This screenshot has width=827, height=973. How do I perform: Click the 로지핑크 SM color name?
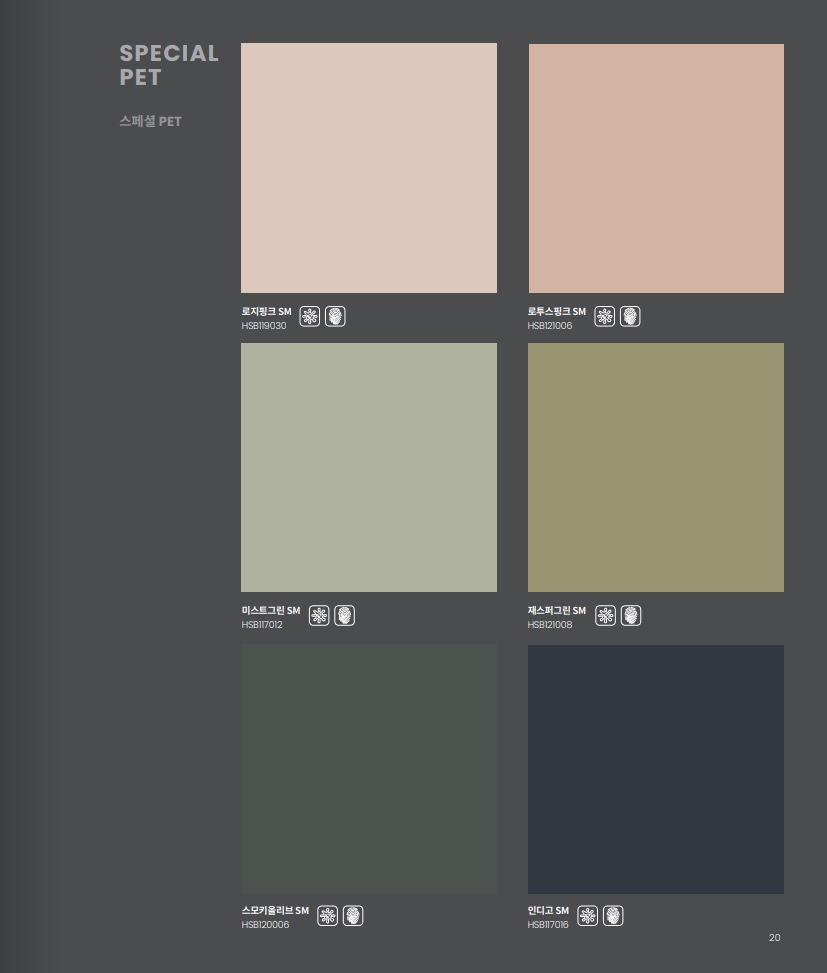coord(266,312)
